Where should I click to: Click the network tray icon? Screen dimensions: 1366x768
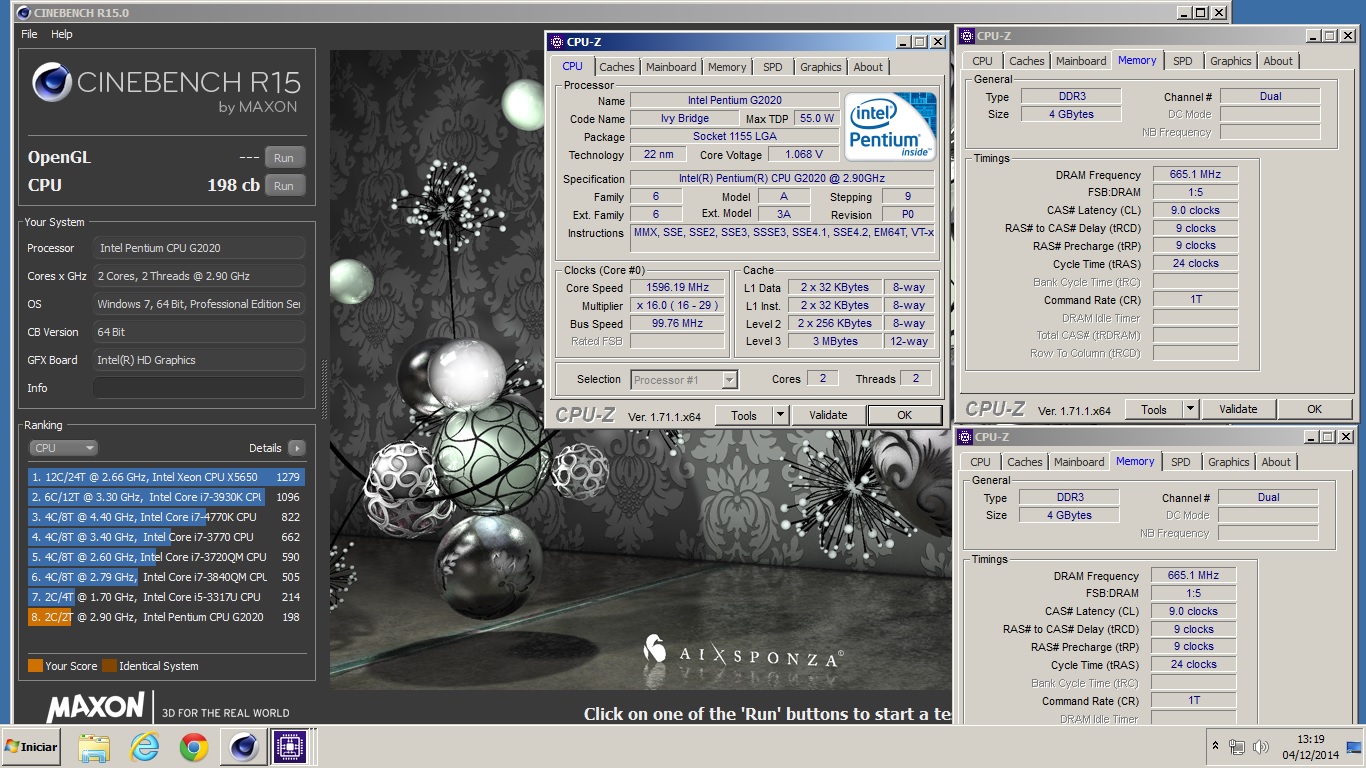[x=1237, y=747]
